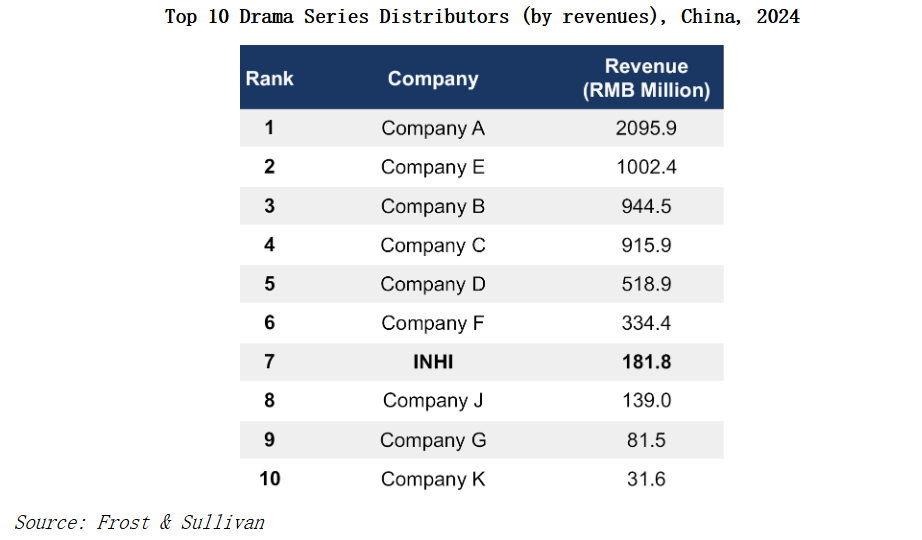This screenshot has height=540, width=922.
Task: Click the Company K cell
Action: point(433,479)
